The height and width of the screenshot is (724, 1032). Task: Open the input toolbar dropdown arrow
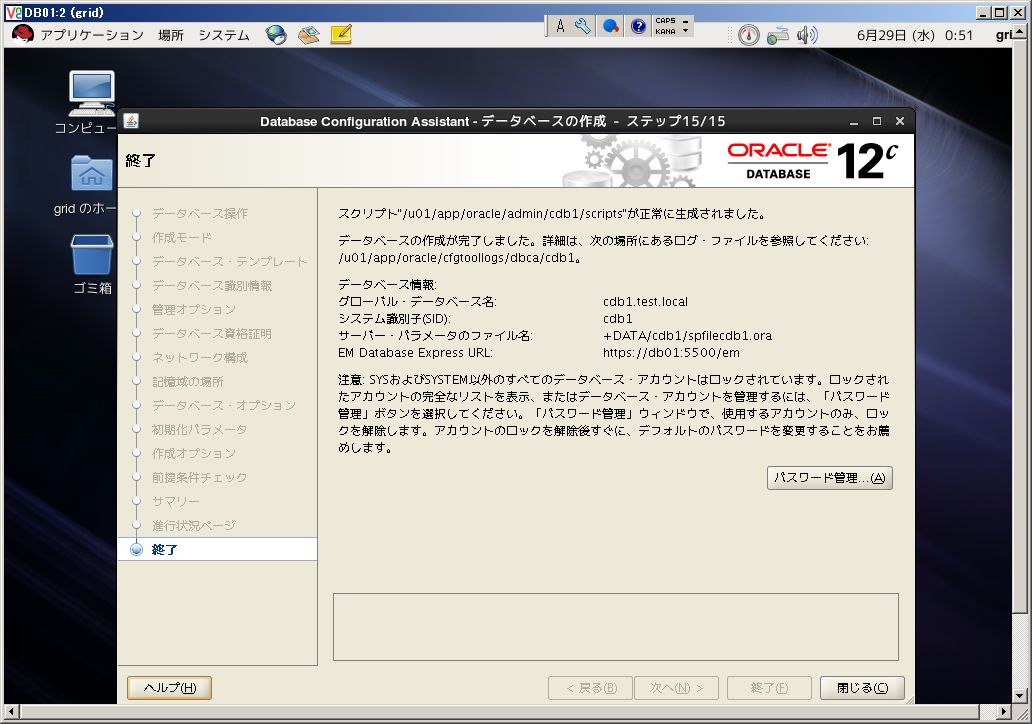686,30
